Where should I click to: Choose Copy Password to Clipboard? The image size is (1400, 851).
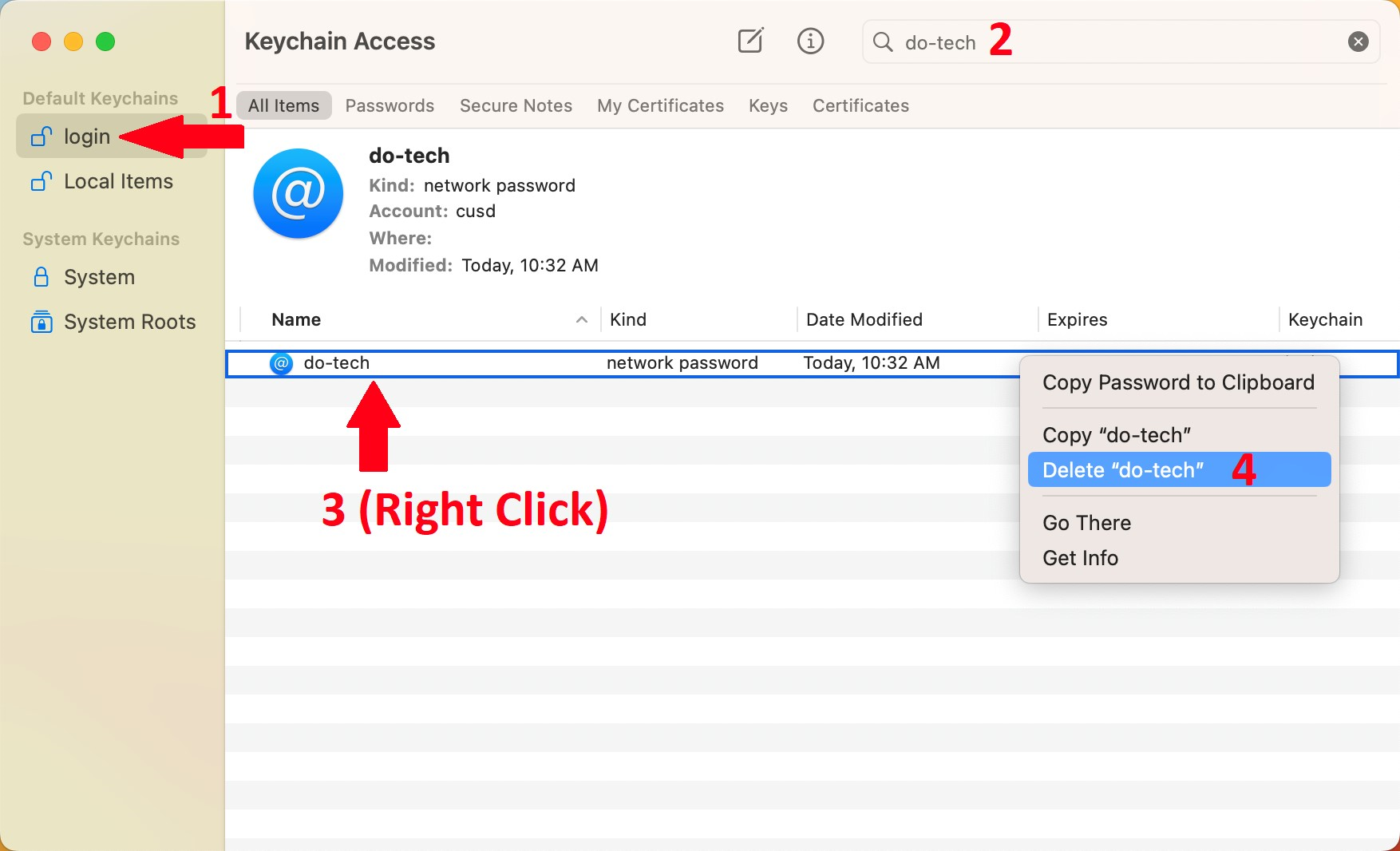tap(1178, 382)
